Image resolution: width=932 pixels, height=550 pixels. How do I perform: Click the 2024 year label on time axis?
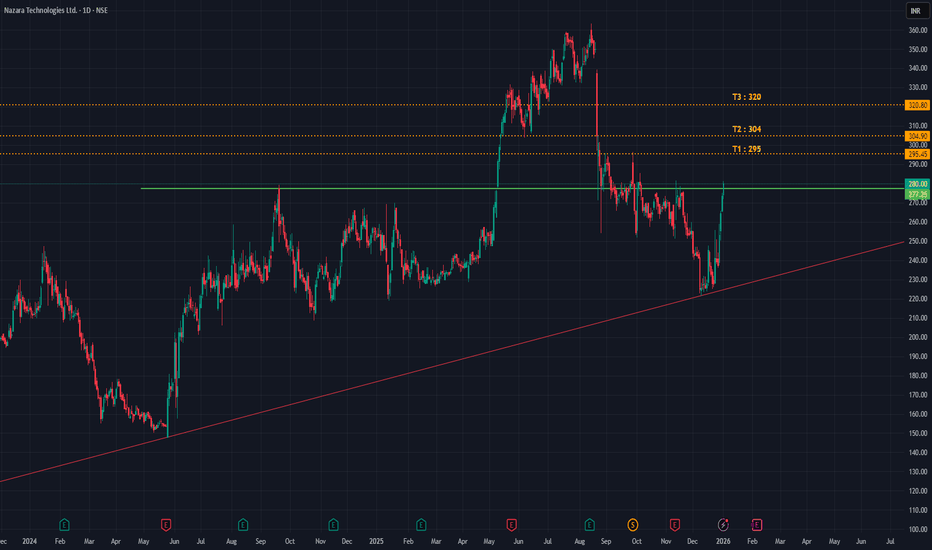point(29,542)
